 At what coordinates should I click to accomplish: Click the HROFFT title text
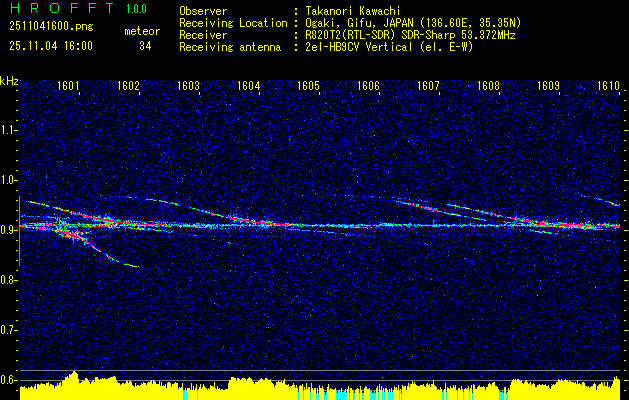[x=62, y=8]
